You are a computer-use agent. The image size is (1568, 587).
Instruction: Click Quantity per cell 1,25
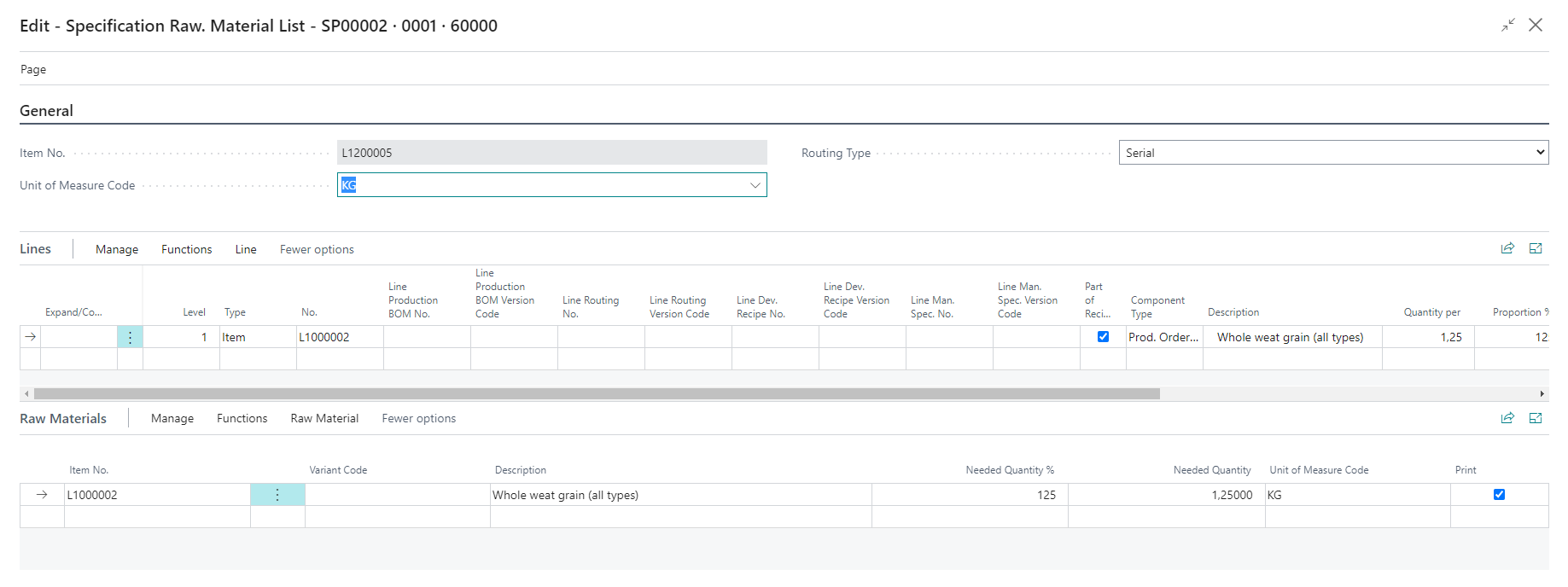click(x=1428, y=337)
